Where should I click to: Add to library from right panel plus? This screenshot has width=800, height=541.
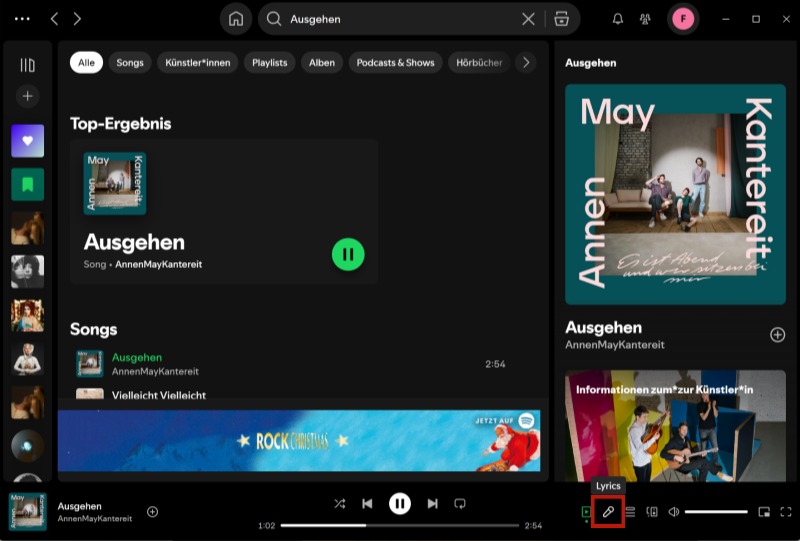(x=778, y=335)
